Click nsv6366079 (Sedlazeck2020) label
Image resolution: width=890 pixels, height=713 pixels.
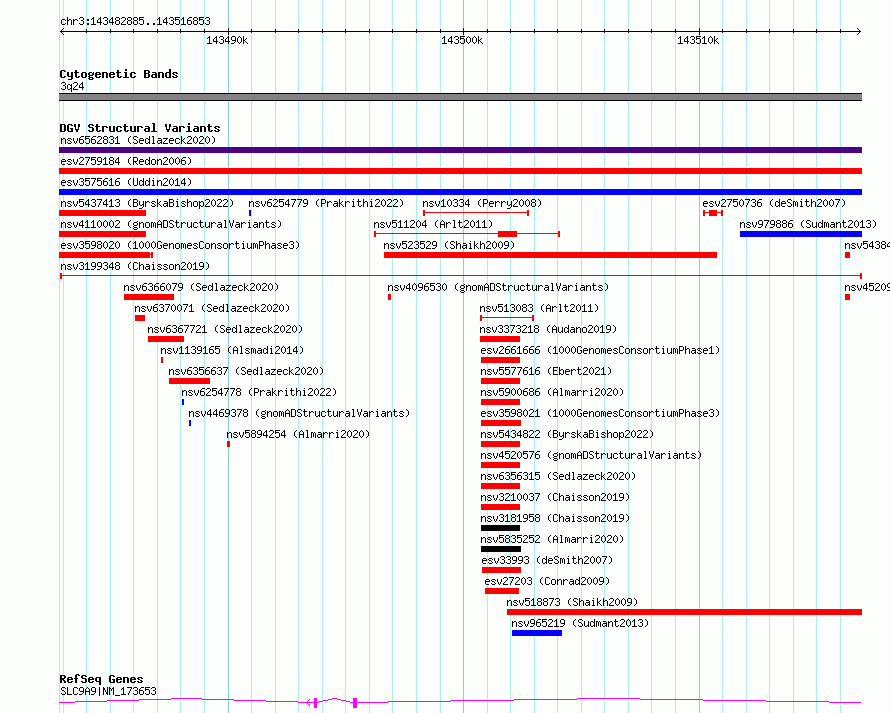point(201,287)
